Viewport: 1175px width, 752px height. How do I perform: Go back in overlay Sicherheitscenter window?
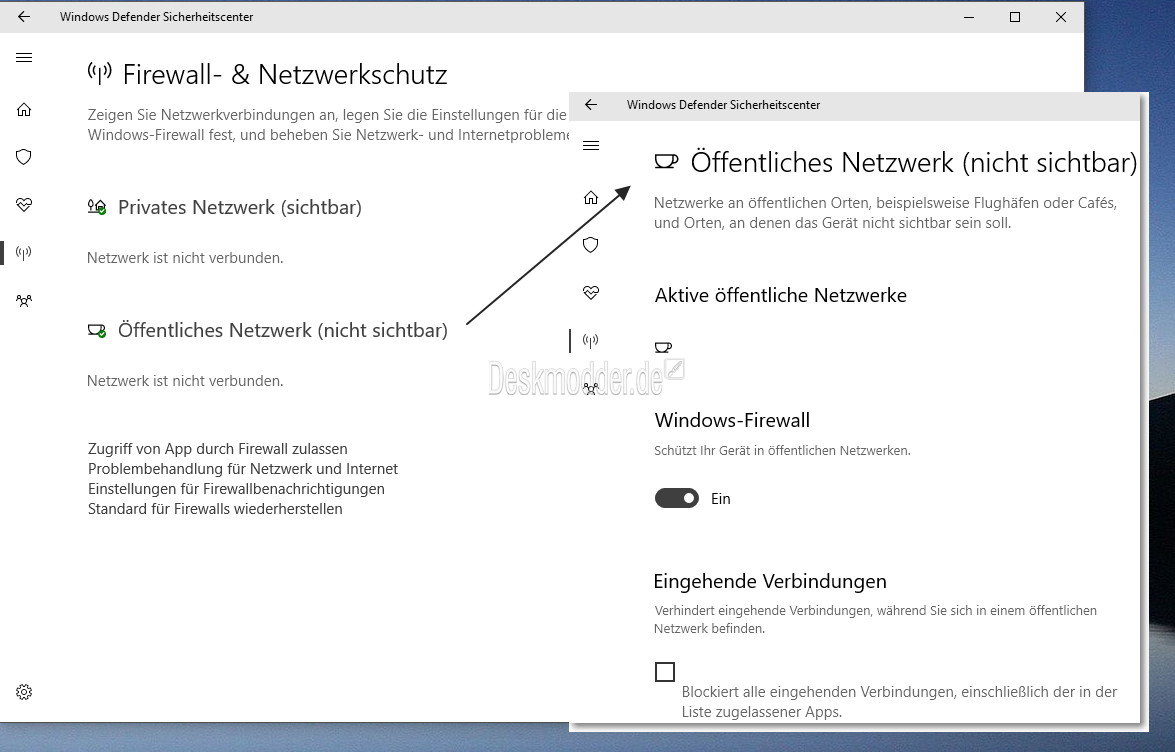591,105
